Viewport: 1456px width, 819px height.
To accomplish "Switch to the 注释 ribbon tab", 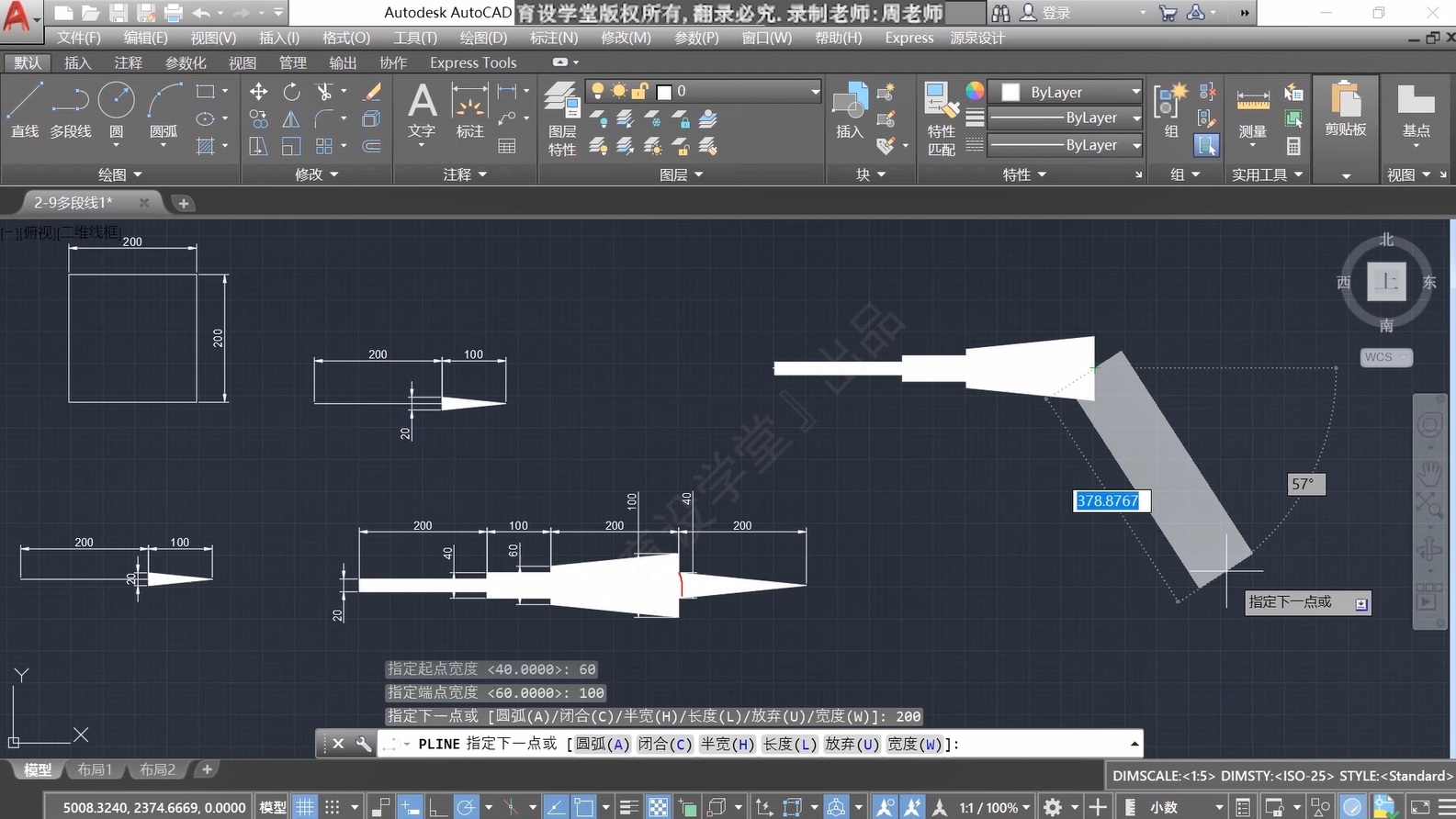I will (x=129, y=62).
